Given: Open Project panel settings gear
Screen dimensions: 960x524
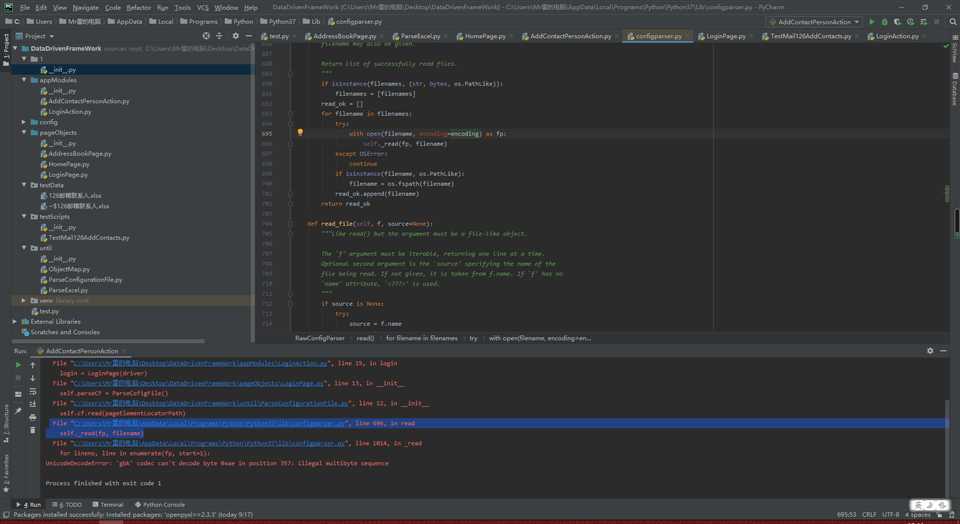Looking at the screenshot, I should pyautogui.click(x=236, y=36).
